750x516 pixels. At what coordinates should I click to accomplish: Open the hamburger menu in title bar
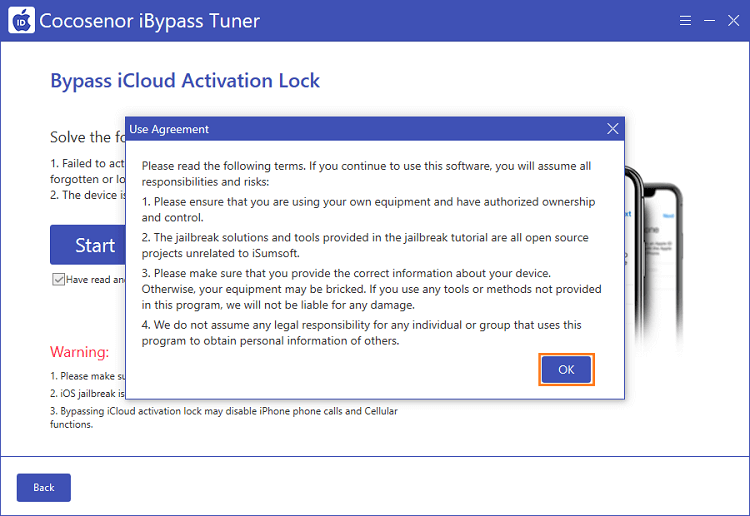click(685, 21)
